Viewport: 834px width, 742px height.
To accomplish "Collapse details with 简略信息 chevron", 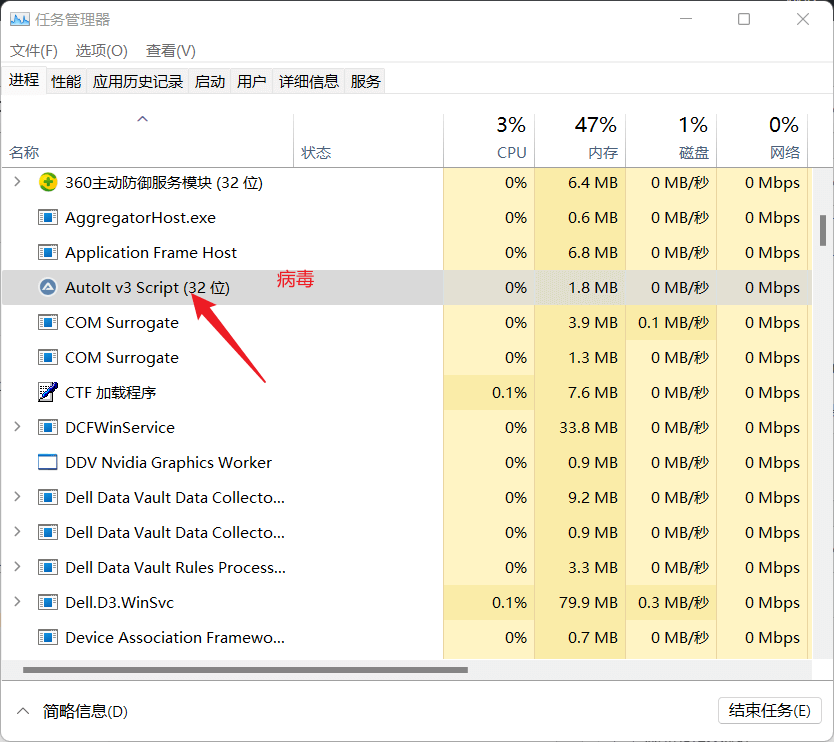I will [23, 711].
